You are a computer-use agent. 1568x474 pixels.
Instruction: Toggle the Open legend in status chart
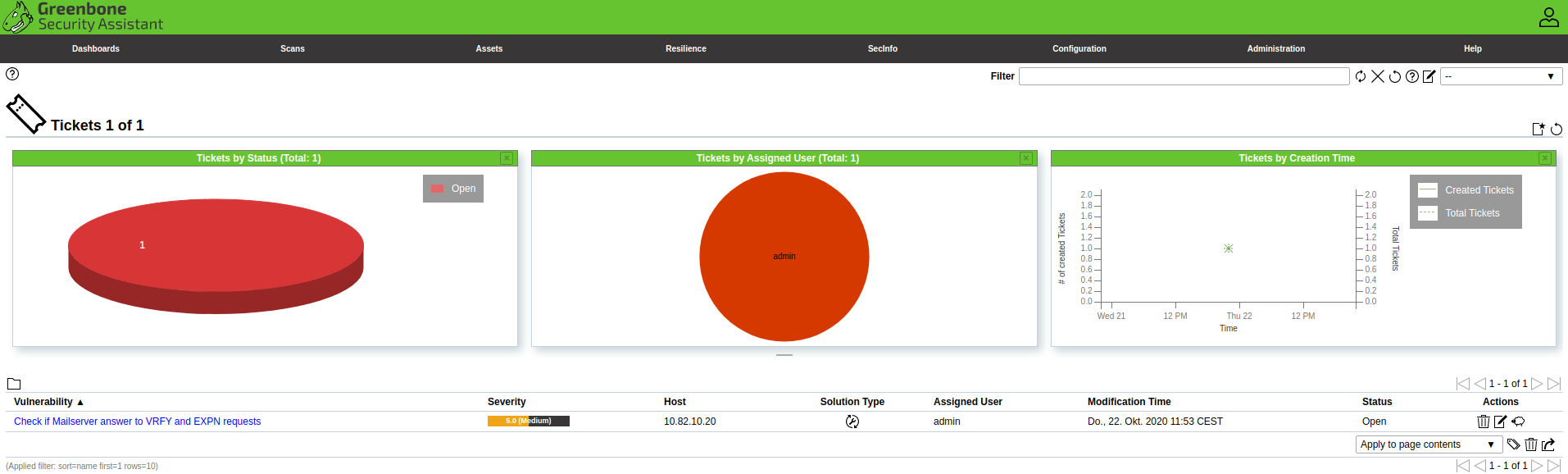(453, 189)
